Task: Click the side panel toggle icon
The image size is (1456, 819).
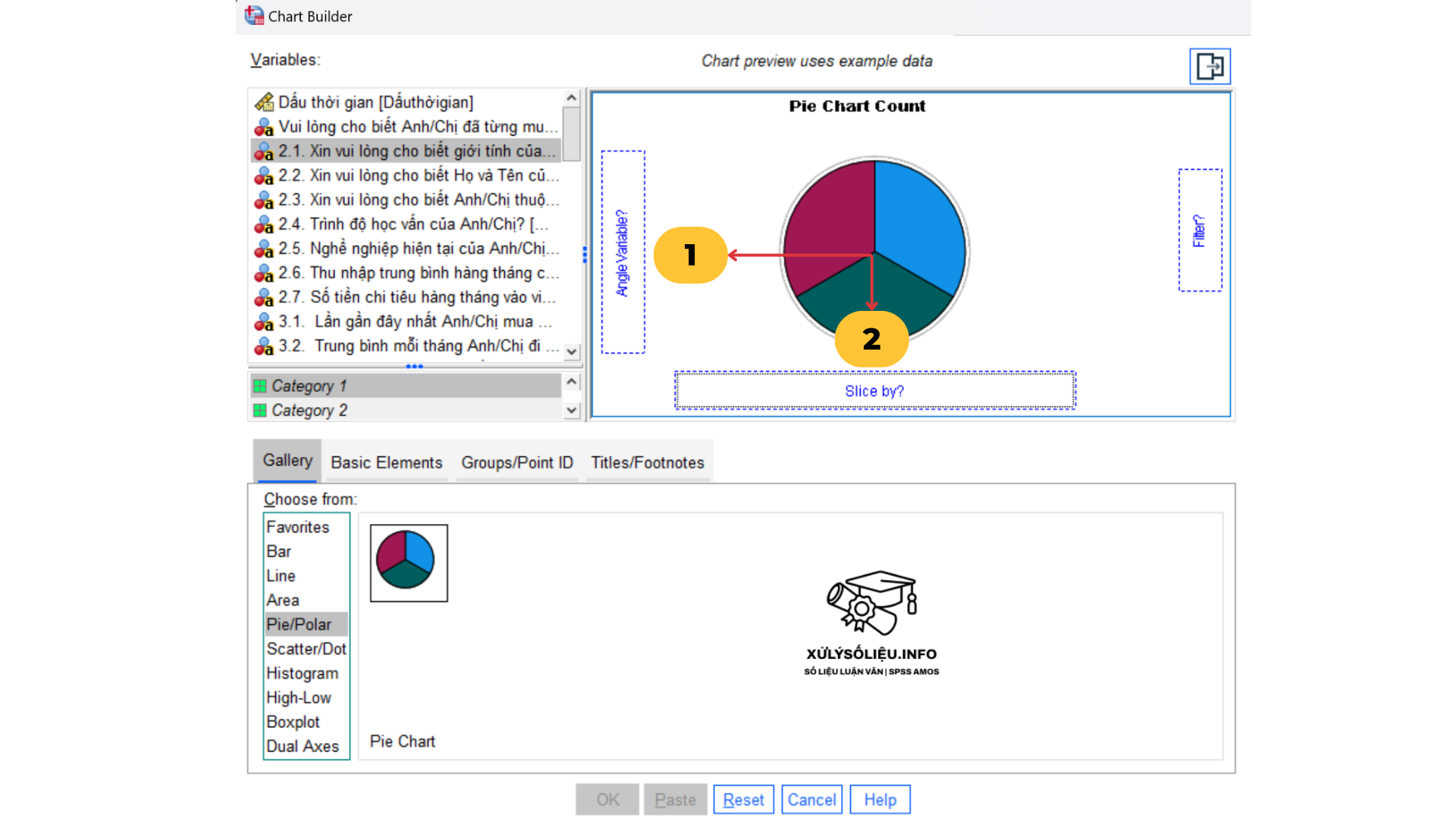Action: click(1210, 67)
